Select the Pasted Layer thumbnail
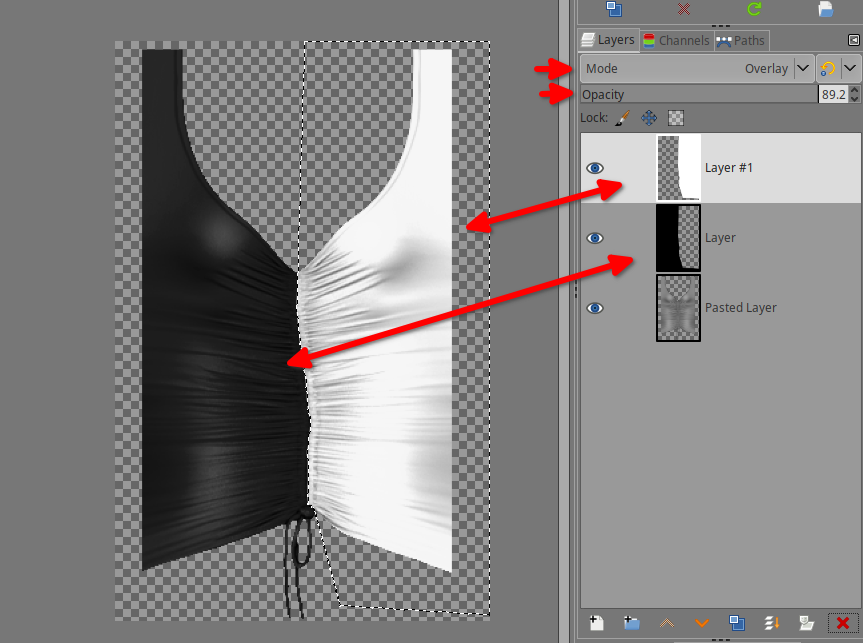863x643 pixels. (x=678, y=308)
